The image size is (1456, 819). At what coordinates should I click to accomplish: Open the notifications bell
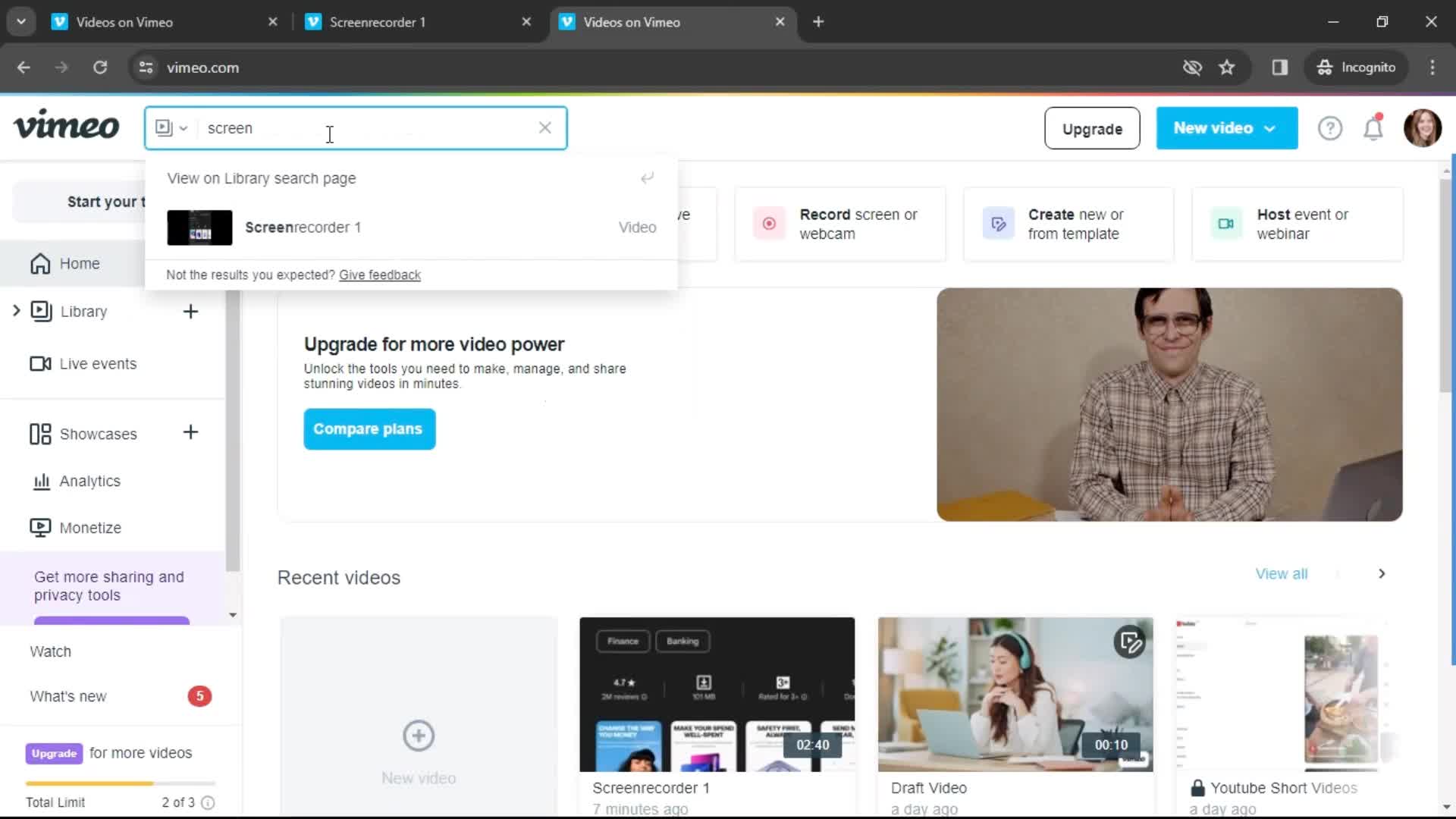1373,127
